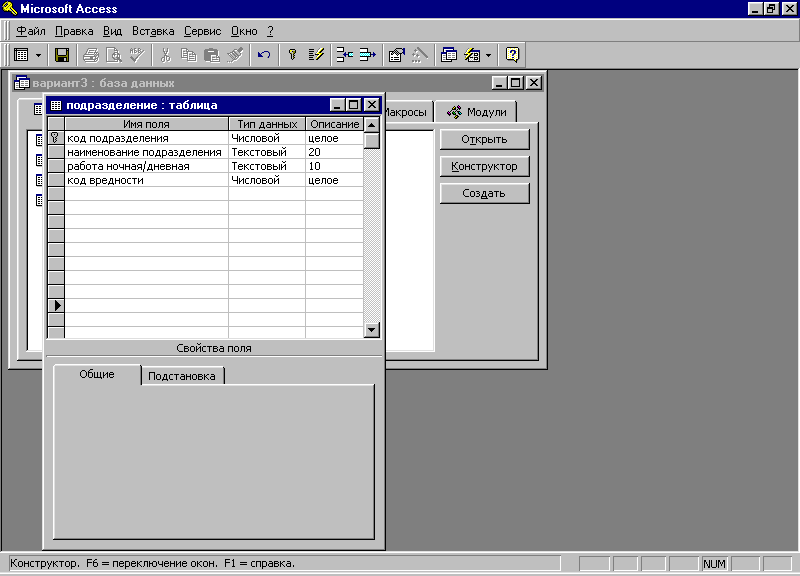This screenshot has height=576, width=800.
Task: Expand the New Object dropdown arrow
Action: [x=488, y=55]
